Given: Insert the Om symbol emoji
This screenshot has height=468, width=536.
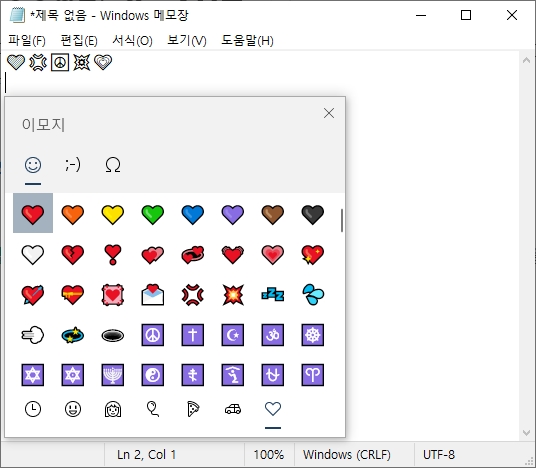Looking at the screenshot, I should tap(273, 335).
